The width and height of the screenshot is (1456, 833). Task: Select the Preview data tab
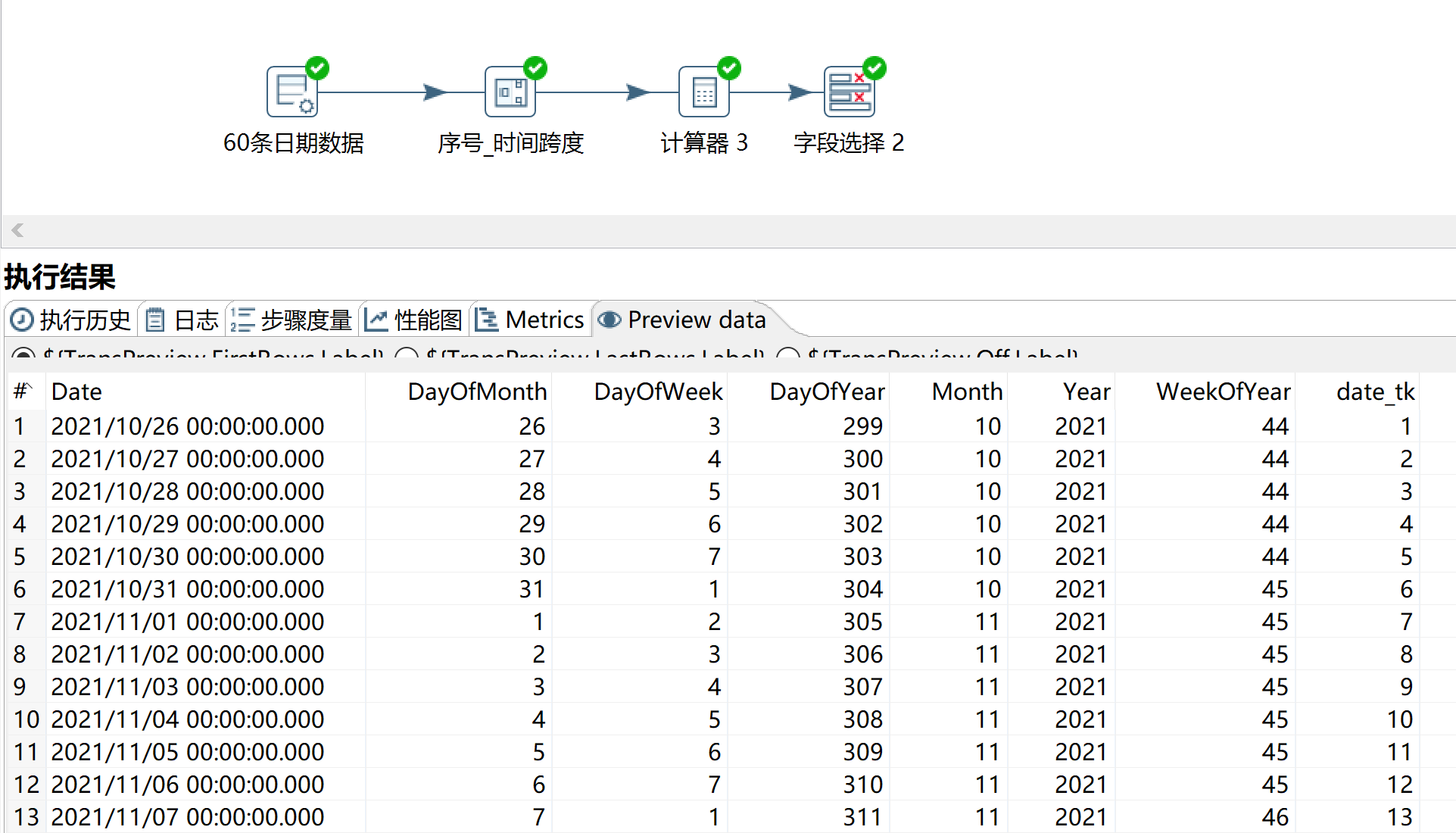[x=683, y=320]
